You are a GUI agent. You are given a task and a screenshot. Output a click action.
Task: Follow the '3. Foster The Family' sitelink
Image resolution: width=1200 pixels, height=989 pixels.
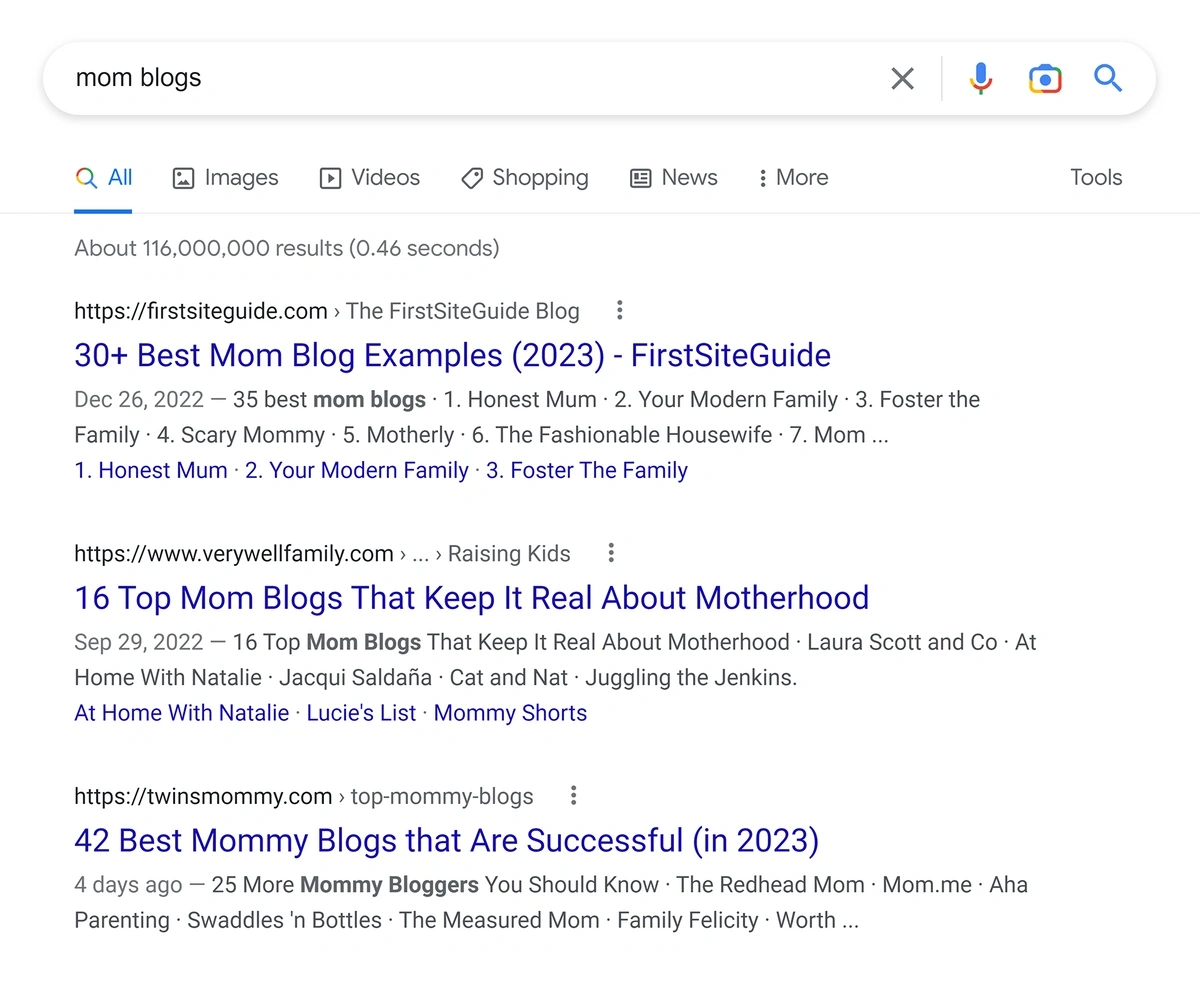[587, 470]
